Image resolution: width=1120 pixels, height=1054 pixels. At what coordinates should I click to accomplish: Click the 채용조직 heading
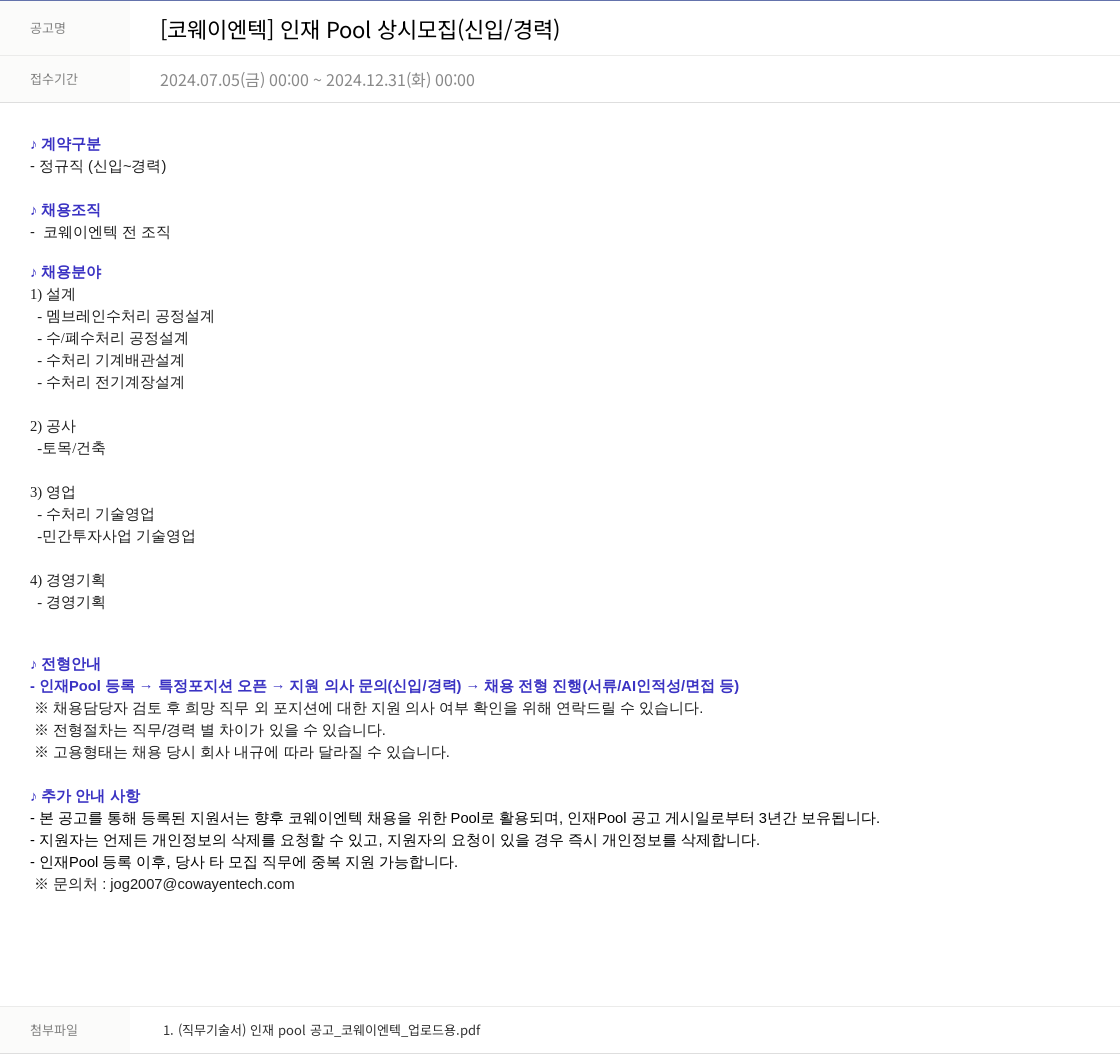(66, 210)
